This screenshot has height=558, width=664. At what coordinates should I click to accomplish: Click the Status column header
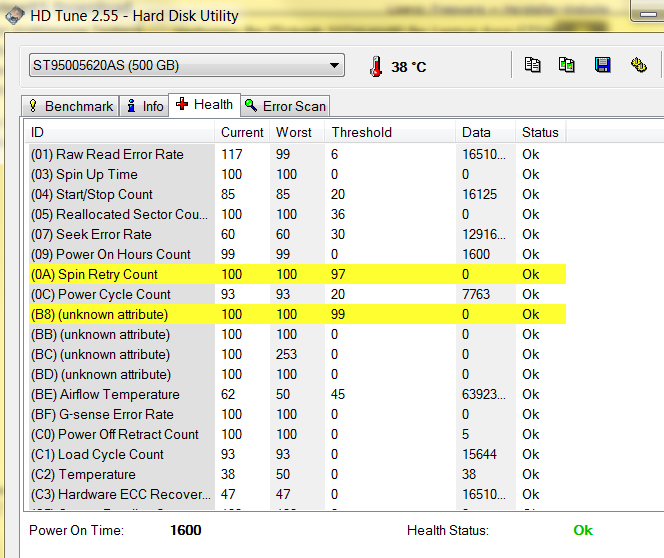541,133
